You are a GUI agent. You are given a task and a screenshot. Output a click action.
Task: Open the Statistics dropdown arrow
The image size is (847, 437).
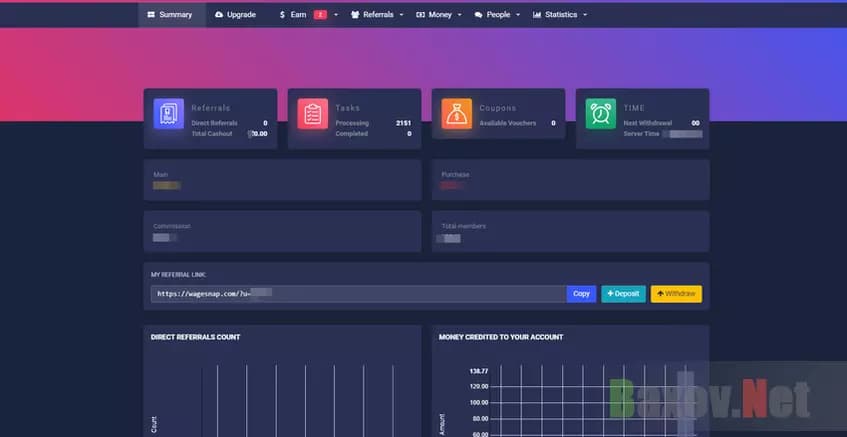[x=585, y=15]
